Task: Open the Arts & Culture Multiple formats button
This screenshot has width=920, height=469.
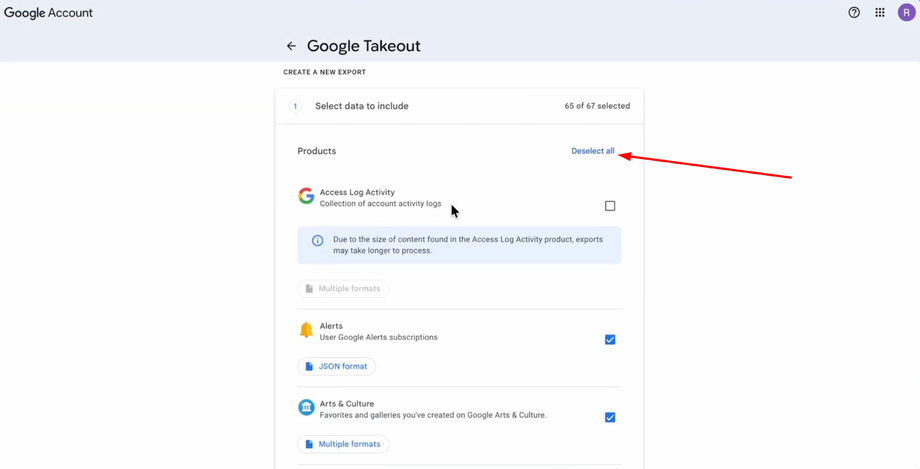Action: [x=343, y=444]
